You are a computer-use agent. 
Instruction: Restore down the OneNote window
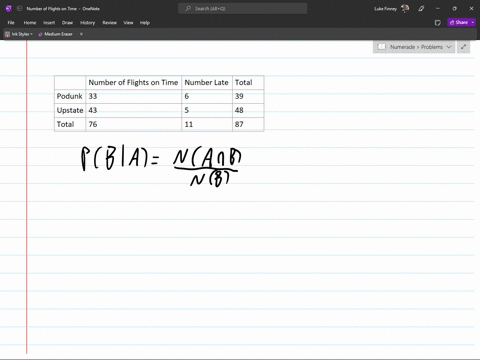pos(454,9)
